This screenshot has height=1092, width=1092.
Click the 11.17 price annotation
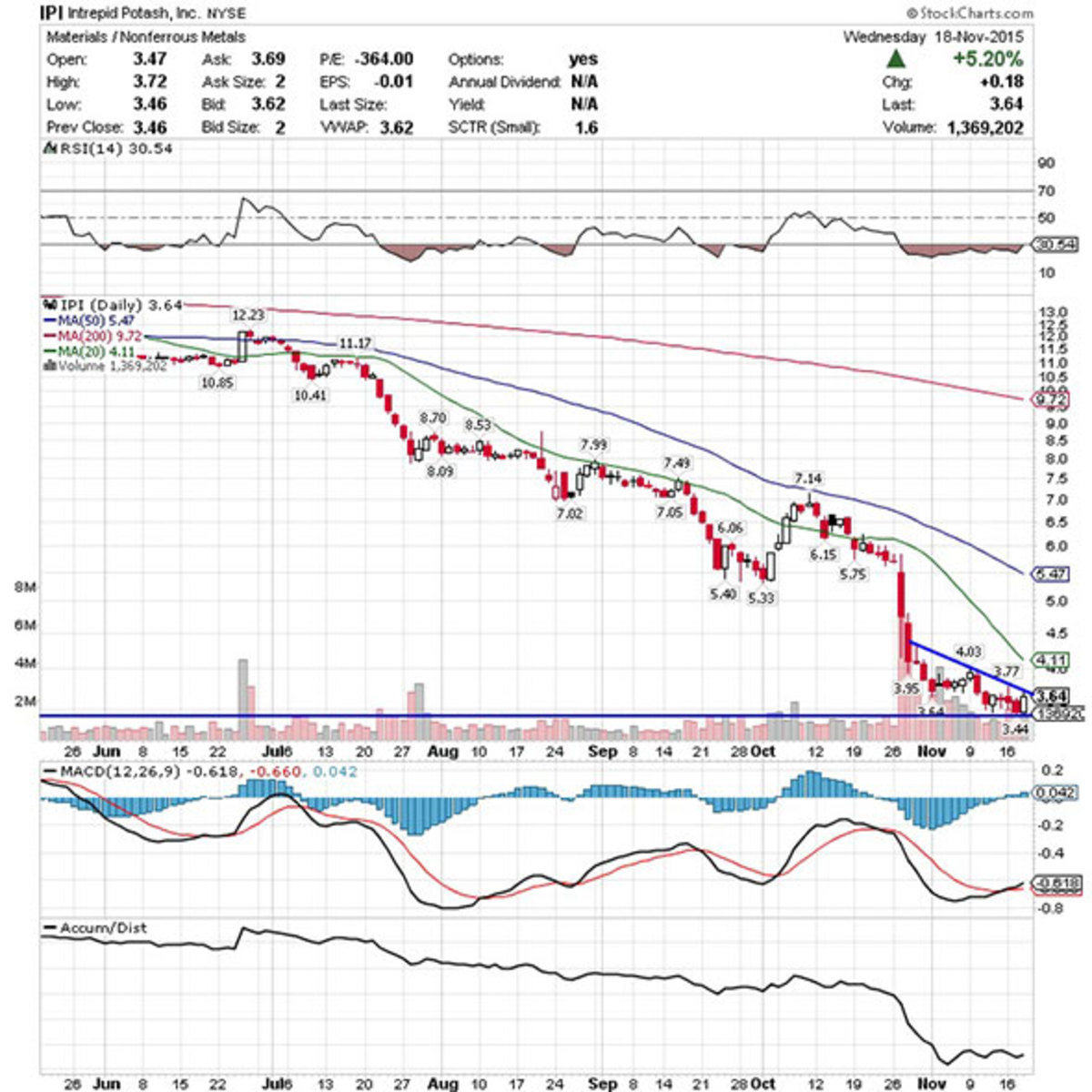pyautogui.click(x=355, y=343)
